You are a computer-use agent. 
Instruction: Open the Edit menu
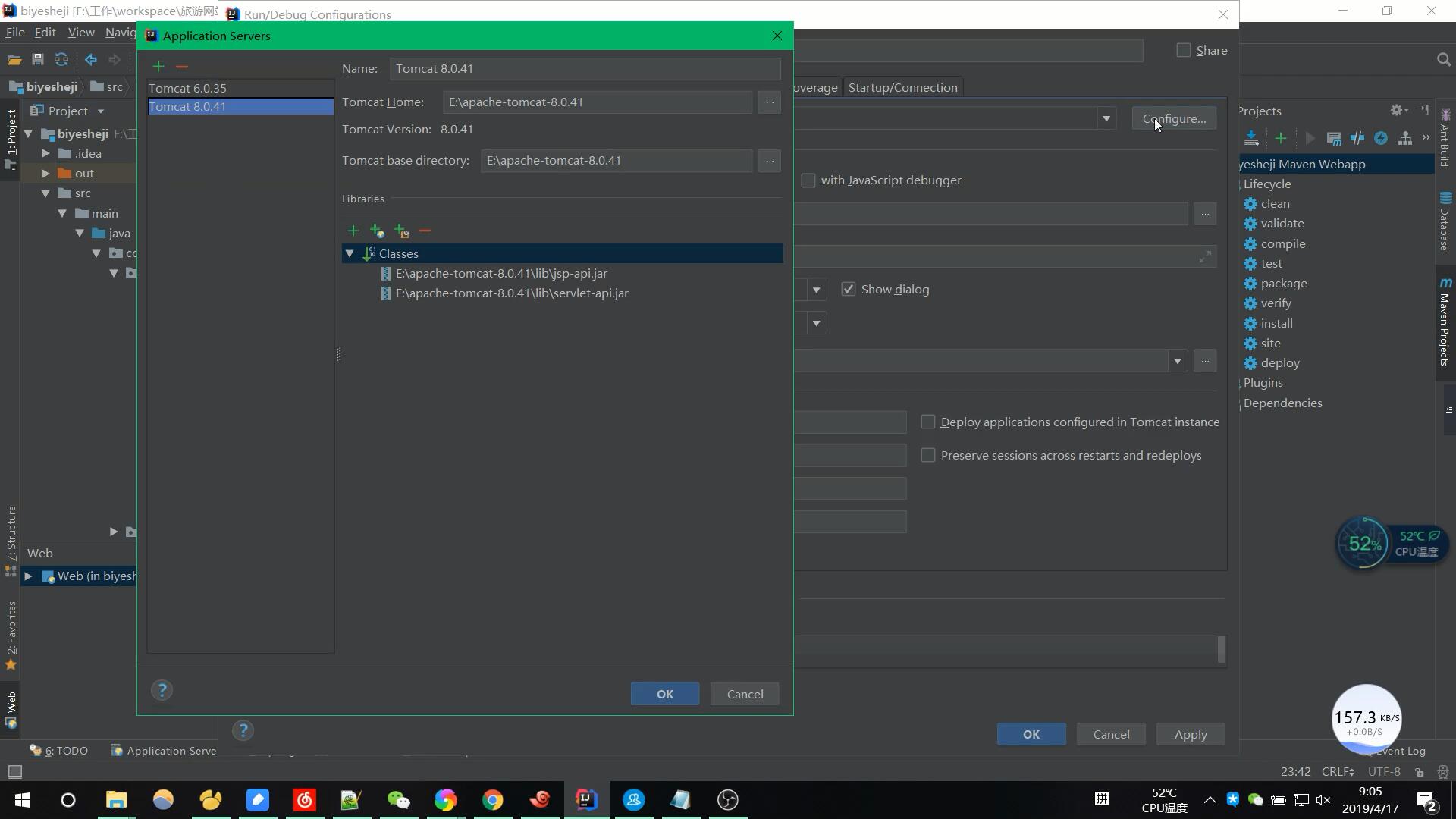pyautogui.click(x=45, y=33)
